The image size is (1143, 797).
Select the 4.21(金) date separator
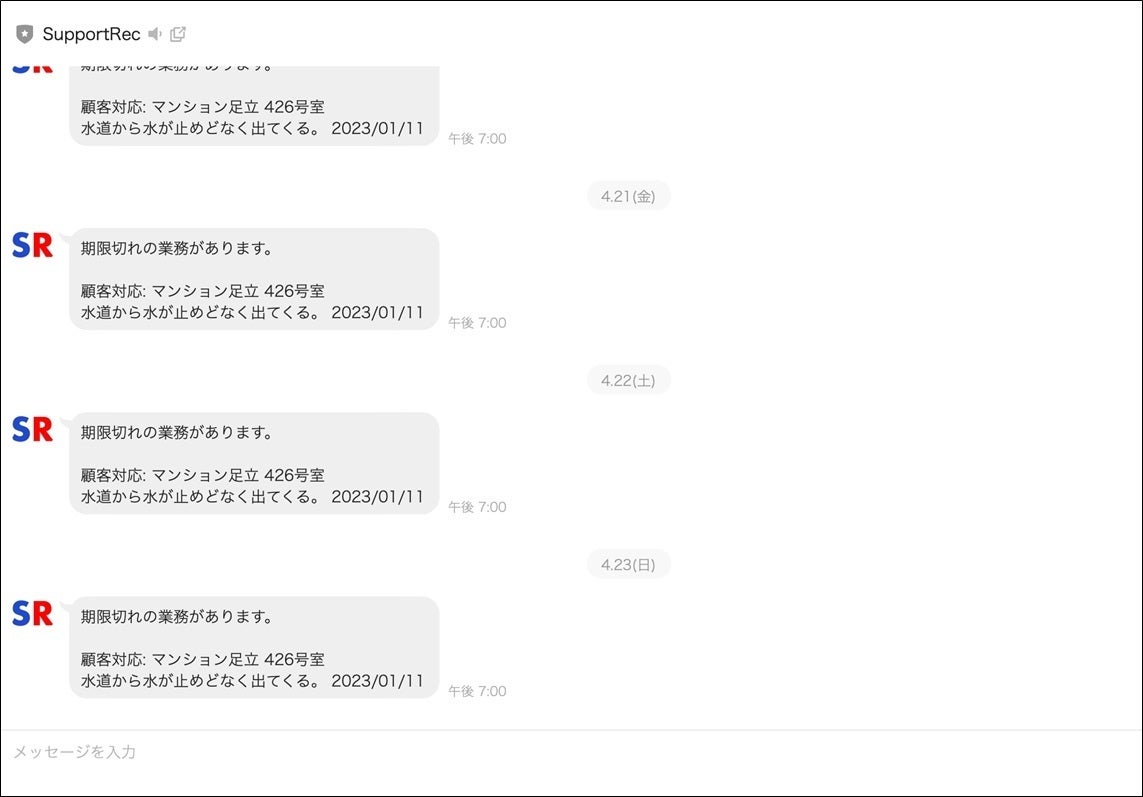click(628, 195)
